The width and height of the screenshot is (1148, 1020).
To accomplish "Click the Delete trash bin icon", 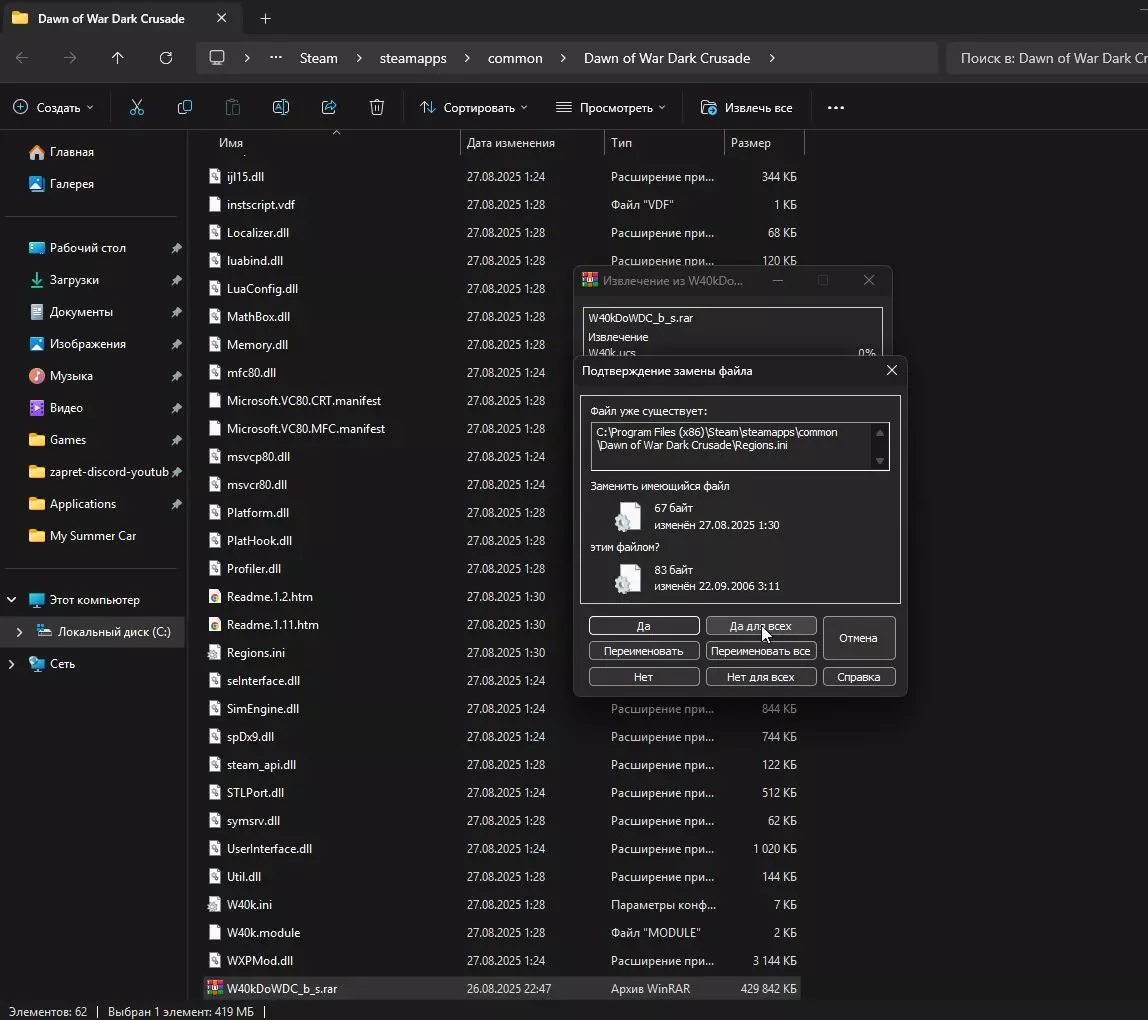I will [x=377, y=107].
